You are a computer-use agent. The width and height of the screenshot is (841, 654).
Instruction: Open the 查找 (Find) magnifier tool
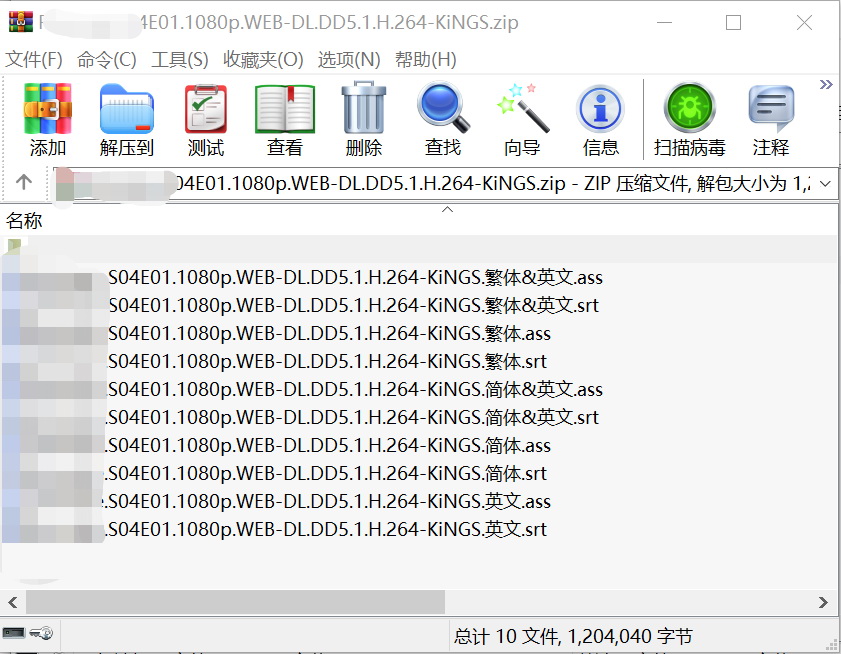(x=443, y=107)
